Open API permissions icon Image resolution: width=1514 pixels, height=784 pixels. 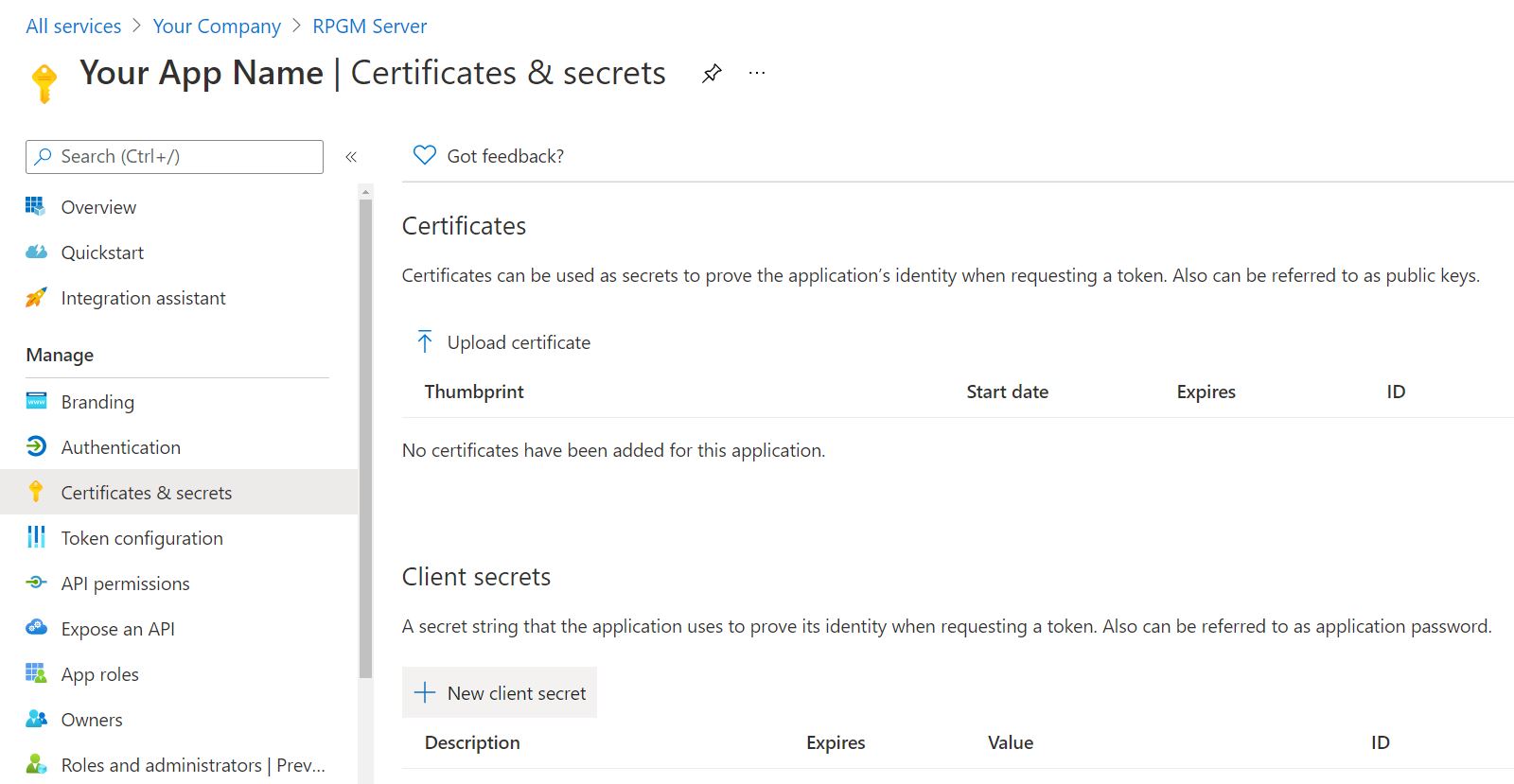[x=36, y=583]
